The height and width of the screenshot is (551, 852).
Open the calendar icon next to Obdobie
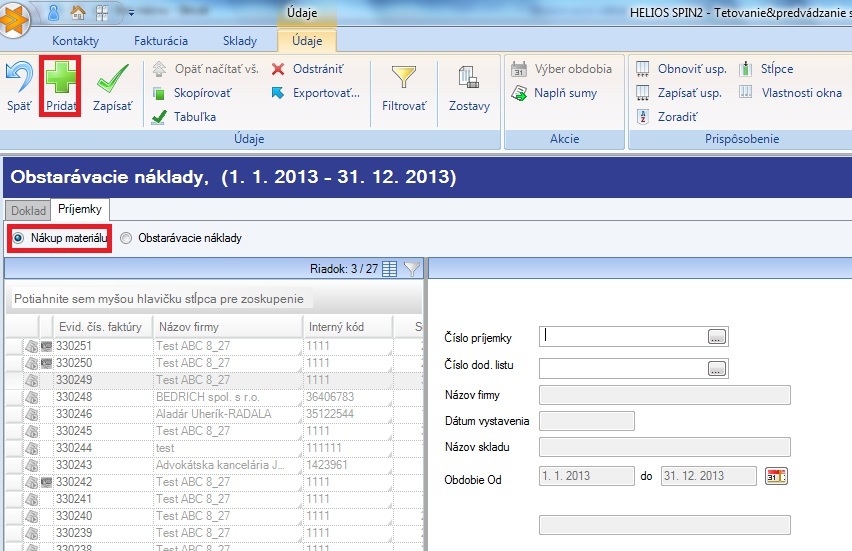point(776,476)
